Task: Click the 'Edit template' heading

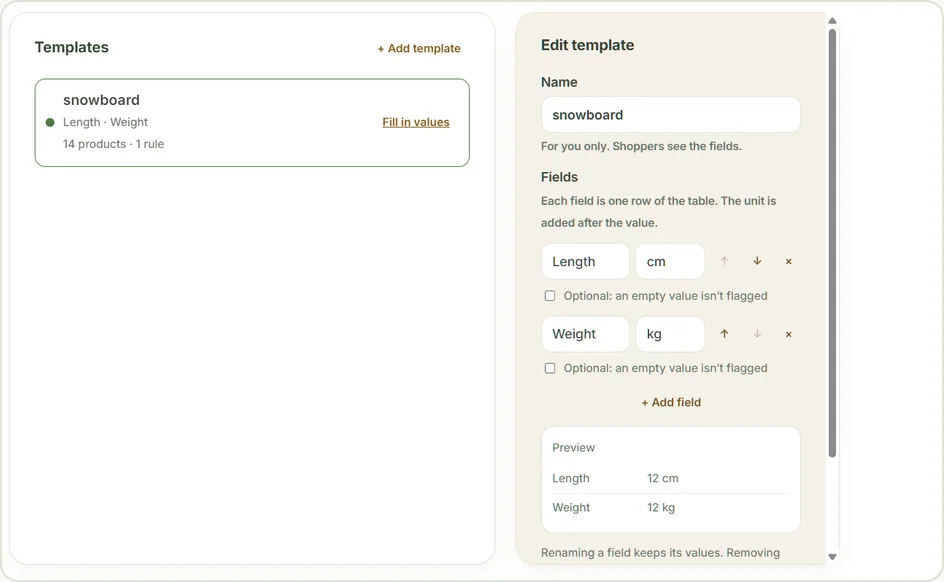Action: pos(587,45)
